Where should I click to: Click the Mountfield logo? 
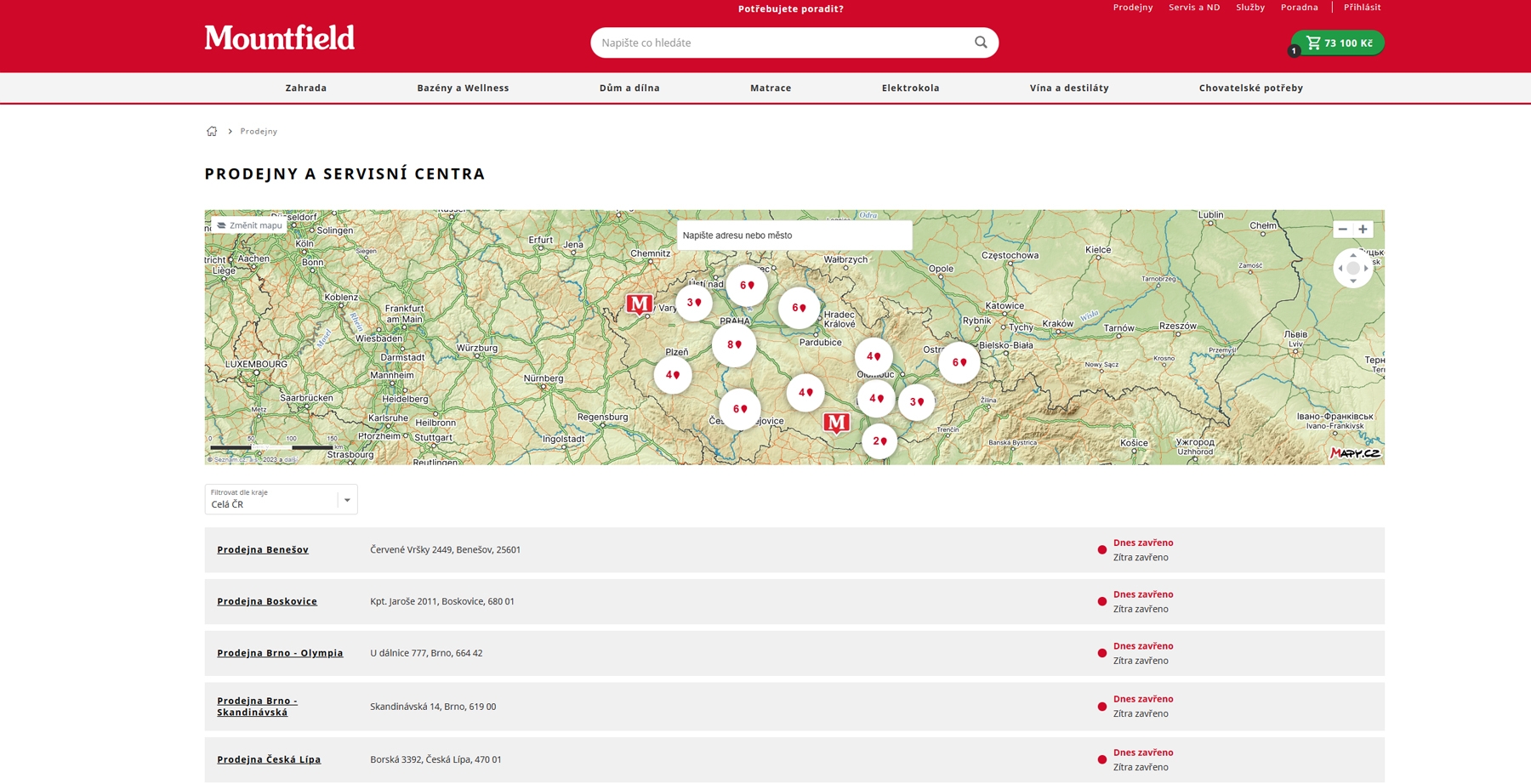(279, 38)
